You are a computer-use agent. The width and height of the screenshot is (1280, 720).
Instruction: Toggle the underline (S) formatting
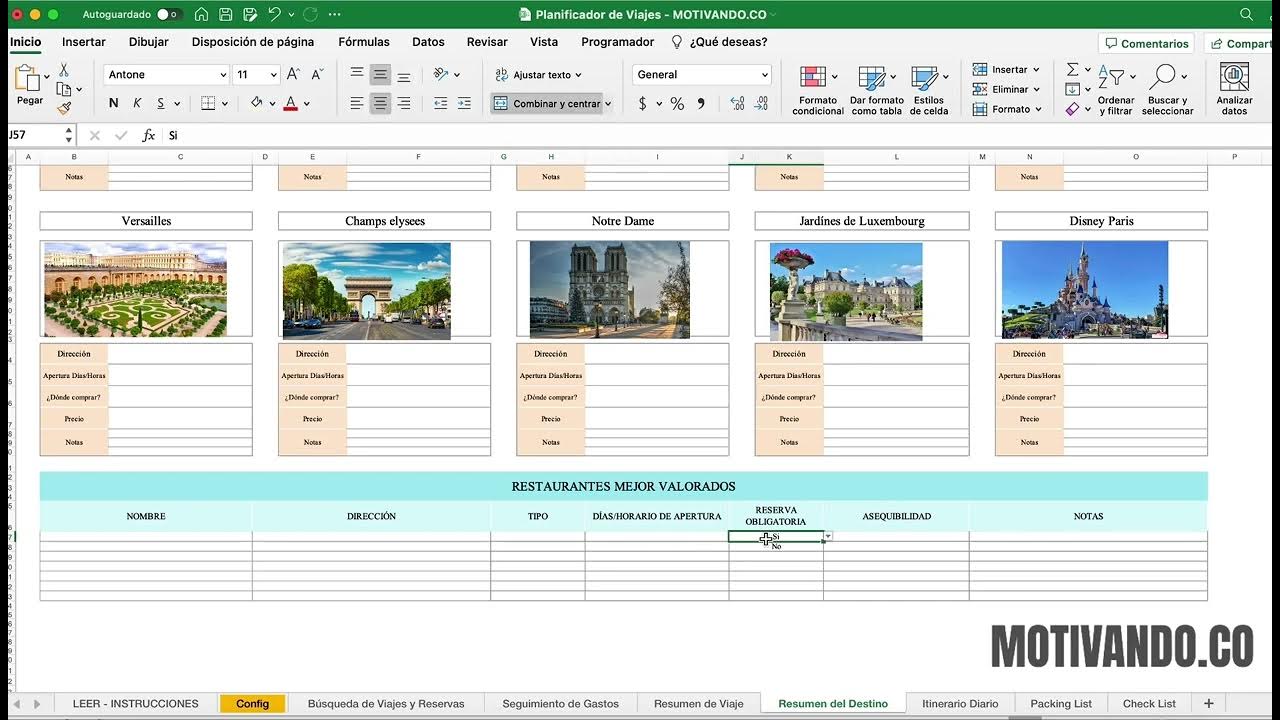160,103
